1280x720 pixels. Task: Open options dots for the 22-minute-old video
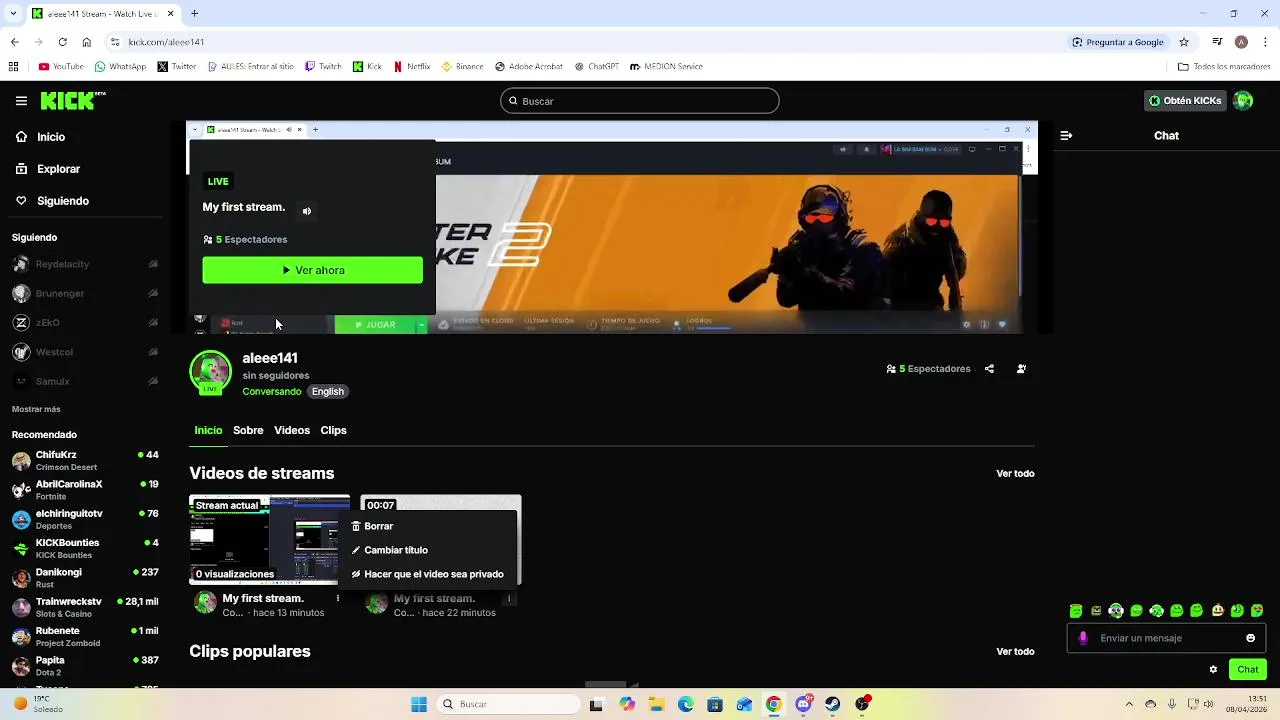coord(509,598)
